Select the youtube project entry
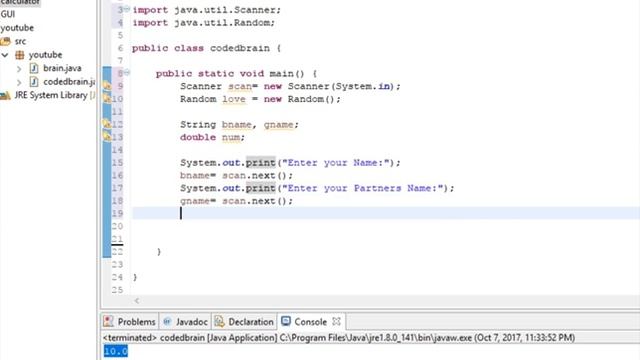The height and width of the screenshot is (360, 640). 17,28
